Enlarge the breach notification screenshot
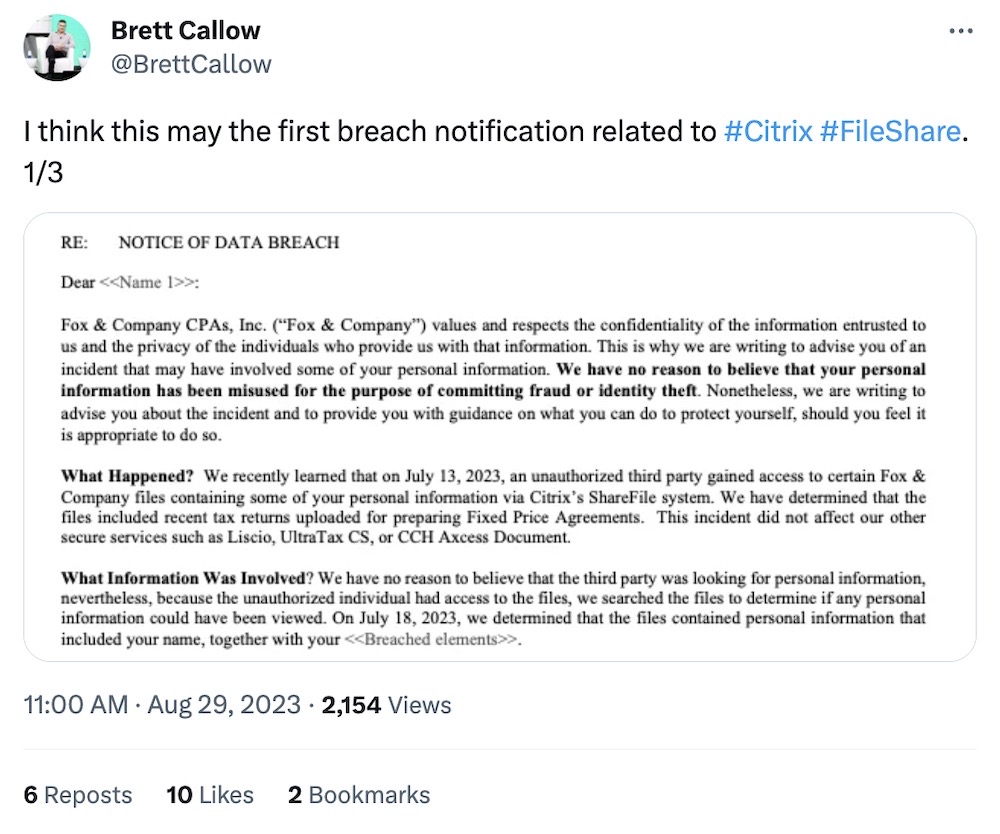Screen dimensions: 1000x834 pos(500,440)
